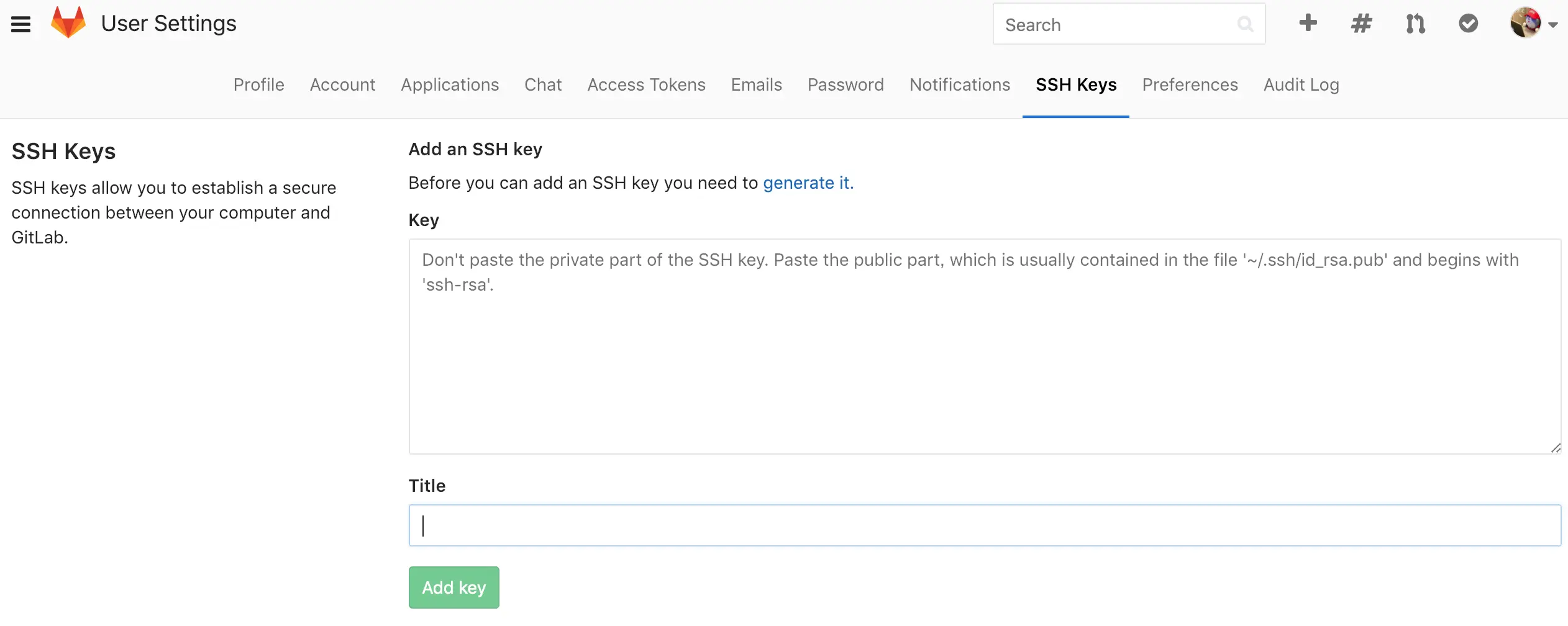The height and width of the screenshot is (626, 1568).
Task: Go to the Access Tokens tab
Action: pyautogui.click(x=646, y=84)
